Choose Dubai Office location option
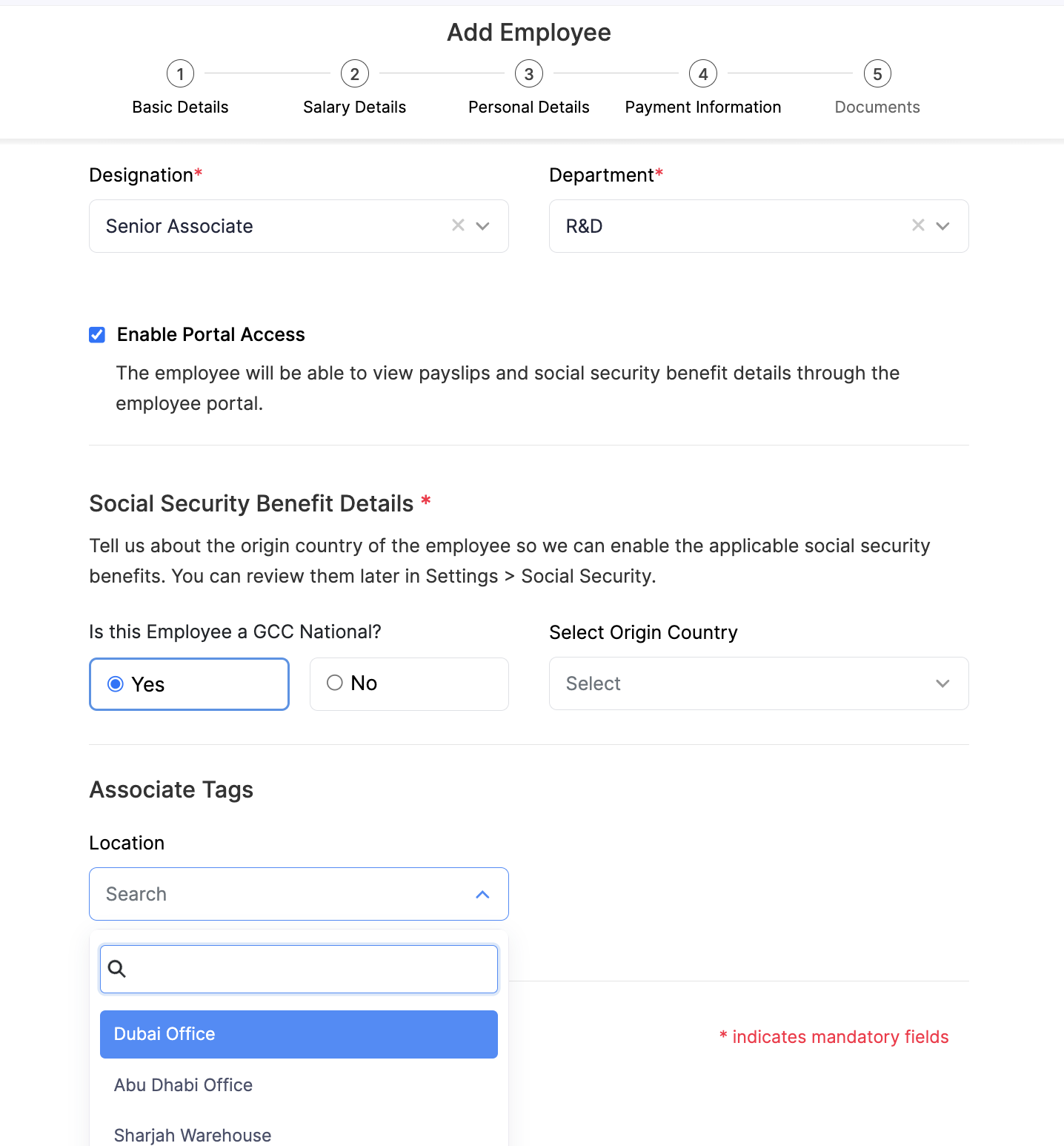 [298, 1034]
